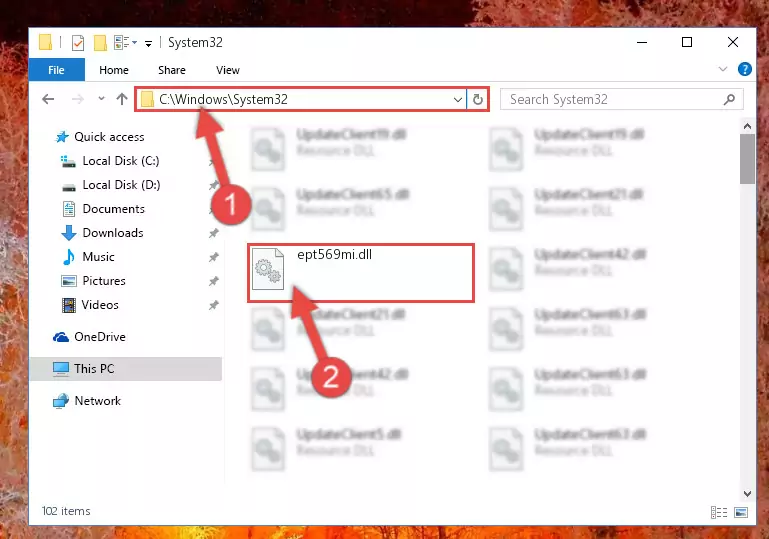Open the View ribbon tab
769x539 pixels.
(x=228, y=70)
